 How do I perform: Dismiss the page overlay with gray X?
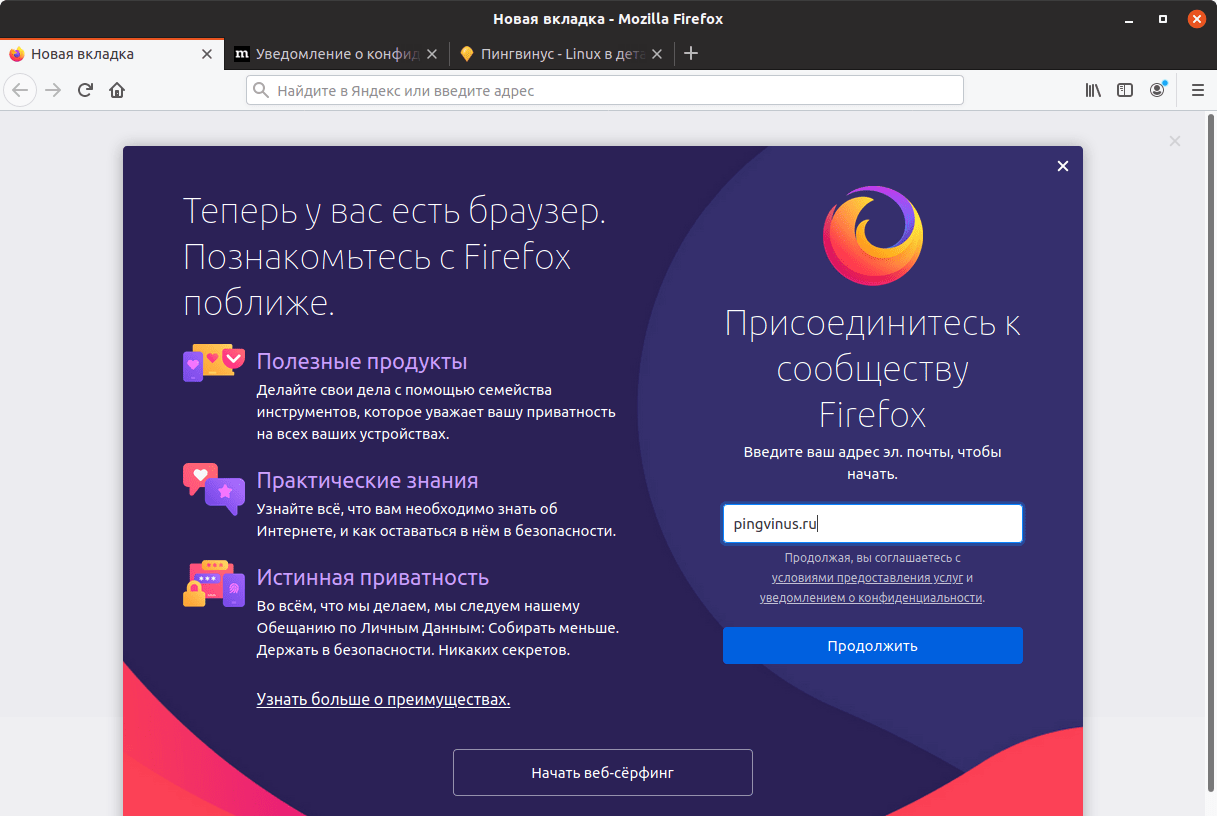(x=1175, y=141)
